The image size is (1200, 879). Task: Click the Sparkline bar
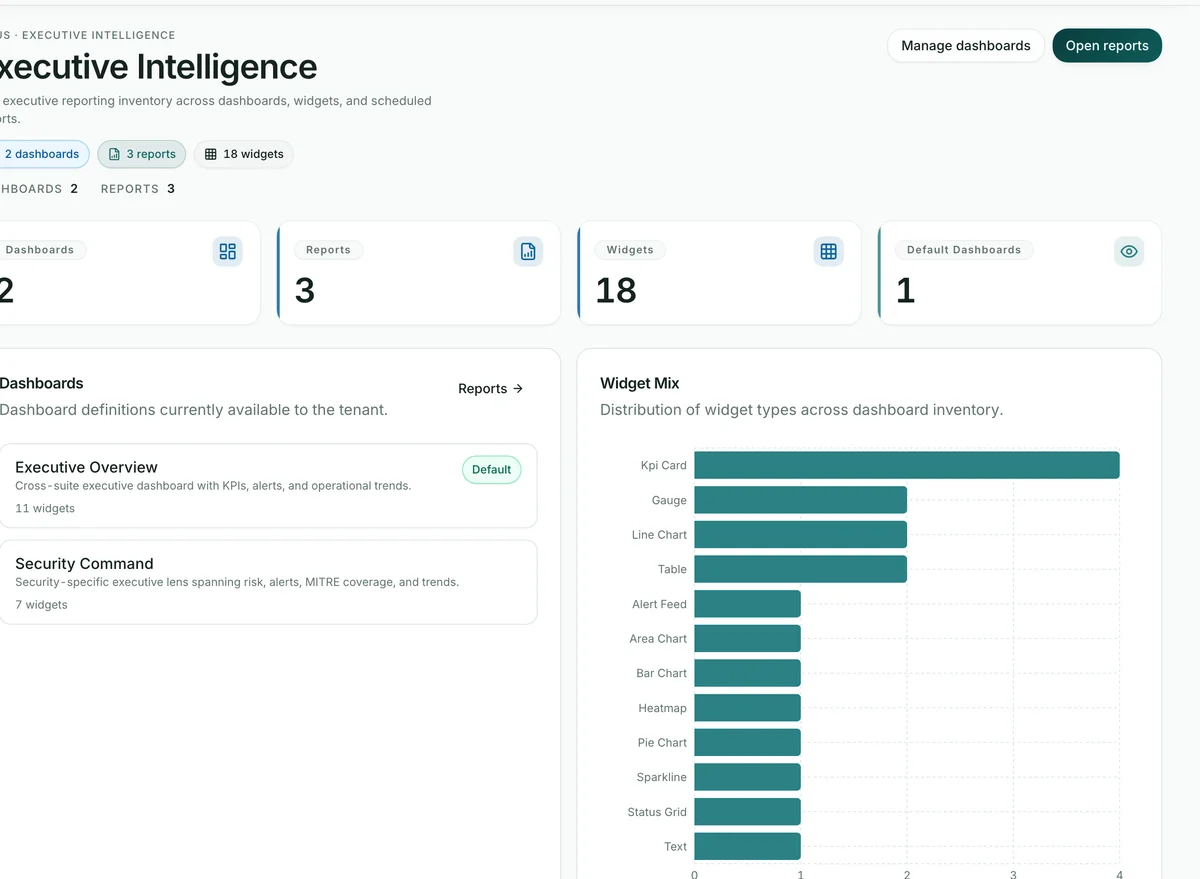(x=748, y=777)
